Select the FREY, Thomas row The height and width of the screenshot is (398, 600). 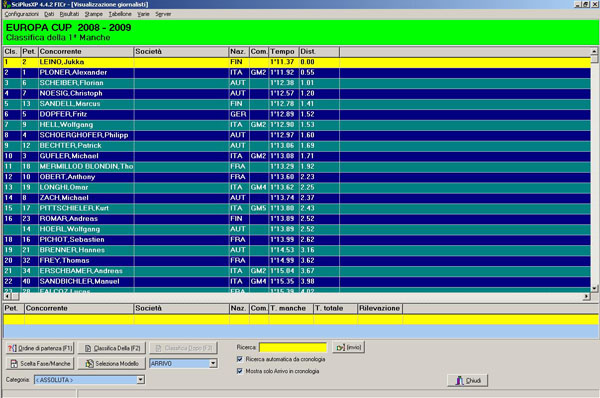click(x=297, y=261)
